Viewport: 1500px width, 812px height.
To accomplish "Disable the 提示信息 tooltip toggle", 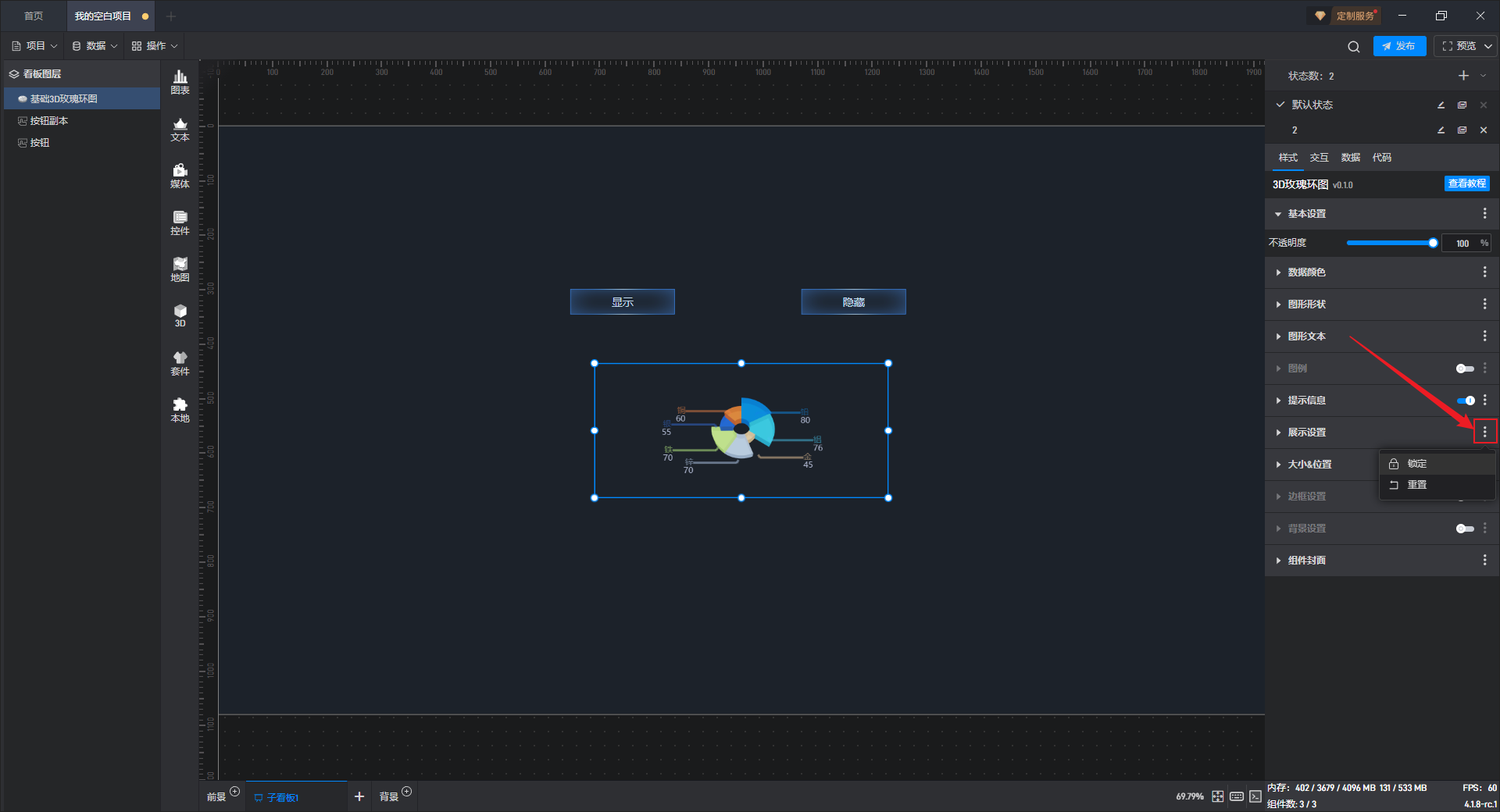I will [x=1465, y=401].
